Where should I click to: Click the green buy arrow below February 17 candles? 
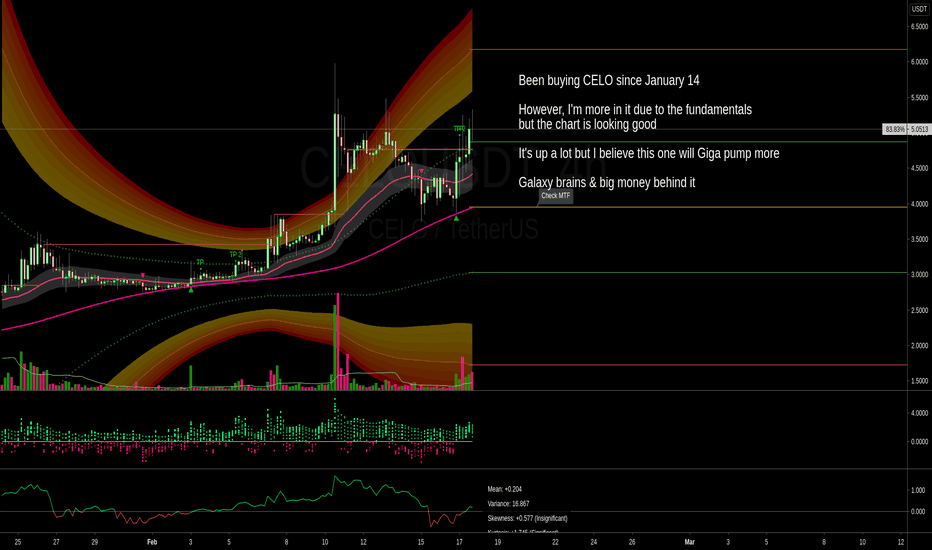click(x=456, y=219)
